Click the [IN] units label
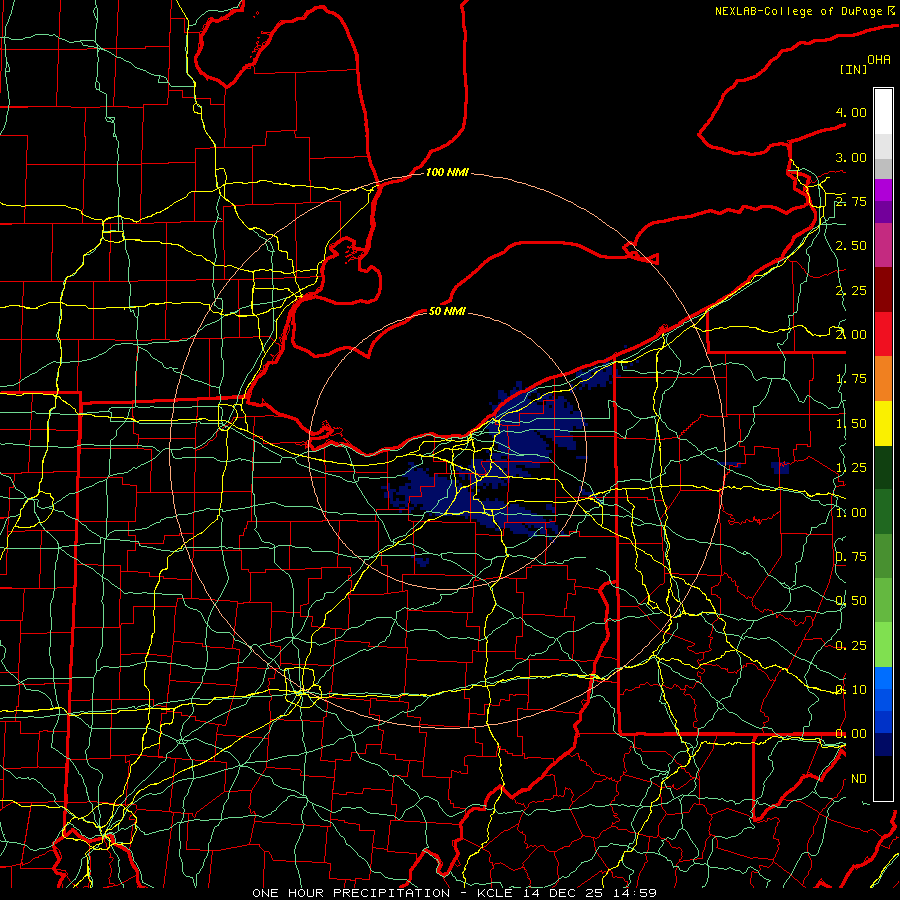 click(x=854, y=69)
